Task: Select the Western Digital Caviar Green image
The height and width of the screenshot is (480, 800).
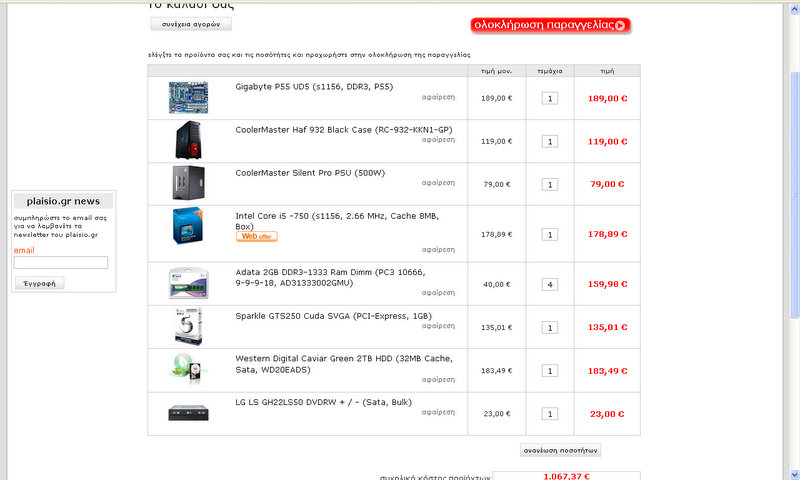Action: (188, 368)
